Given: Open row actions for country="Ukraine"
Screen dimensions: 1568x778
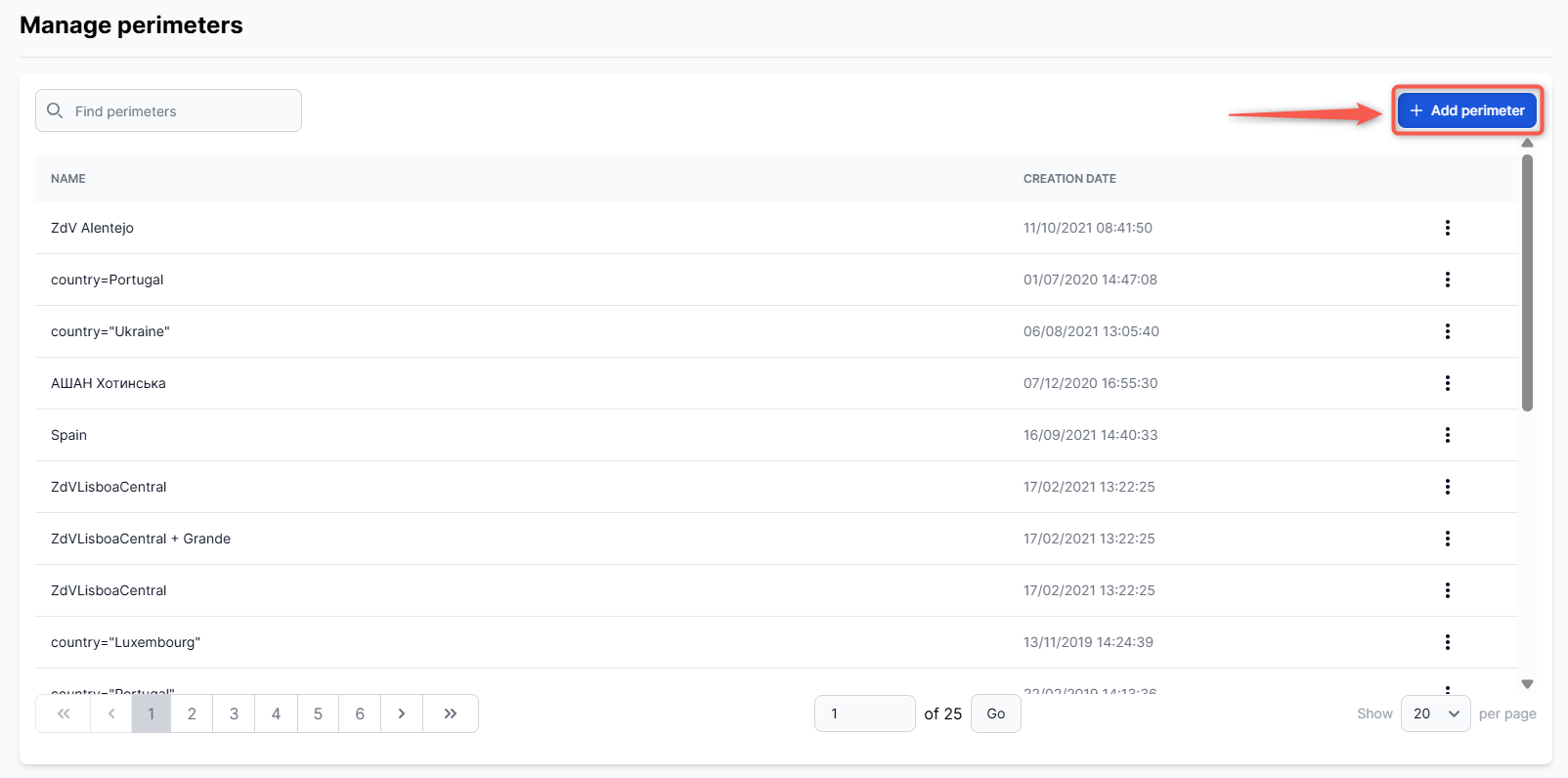Looking at the screenshot, I should click(1447, 331).
